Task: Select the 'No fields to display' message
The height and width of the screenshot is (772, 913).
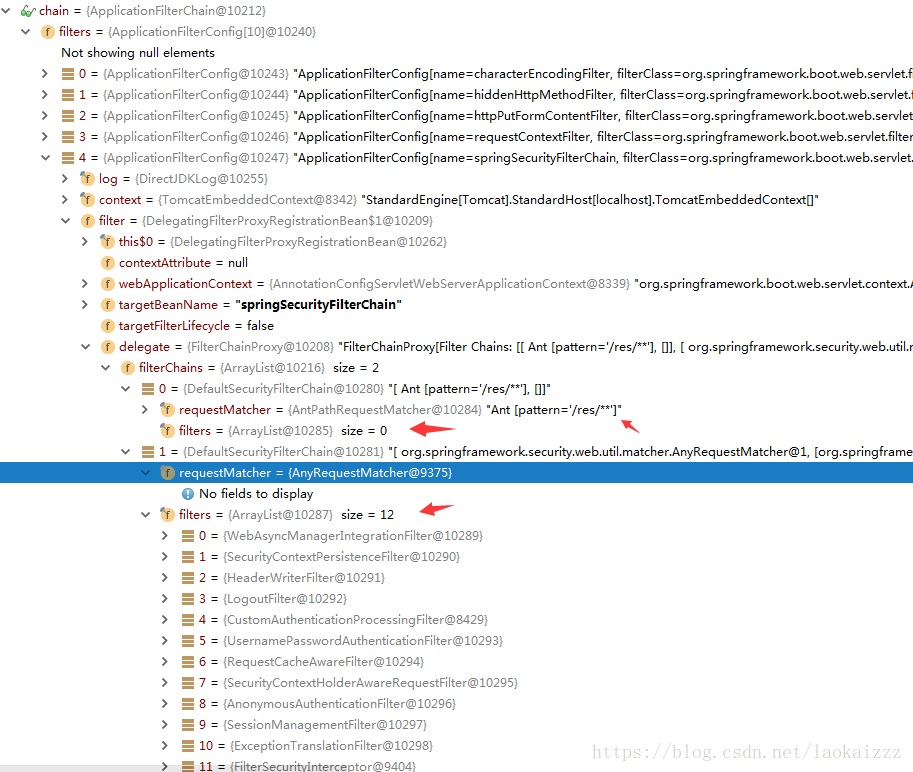Action: click(x=256, y=494)
